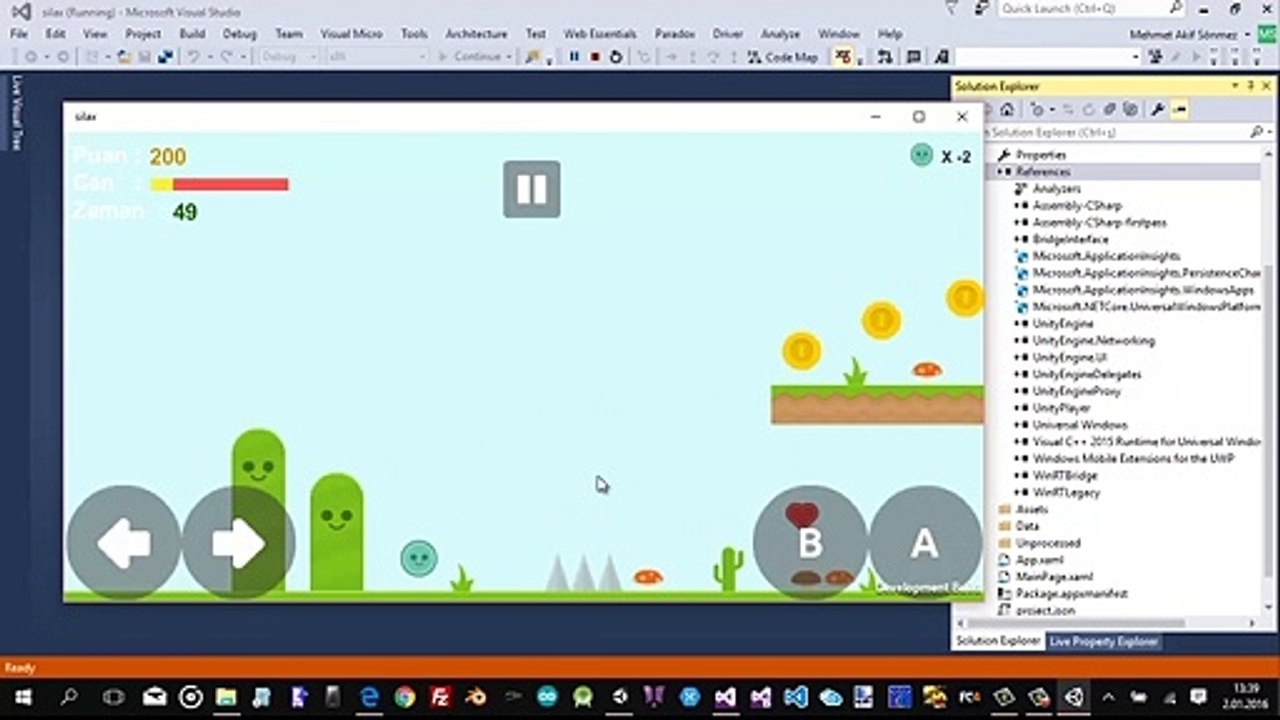Click the Continue debug button
The width and height of the screenshot is (1280, 720).
470,57
